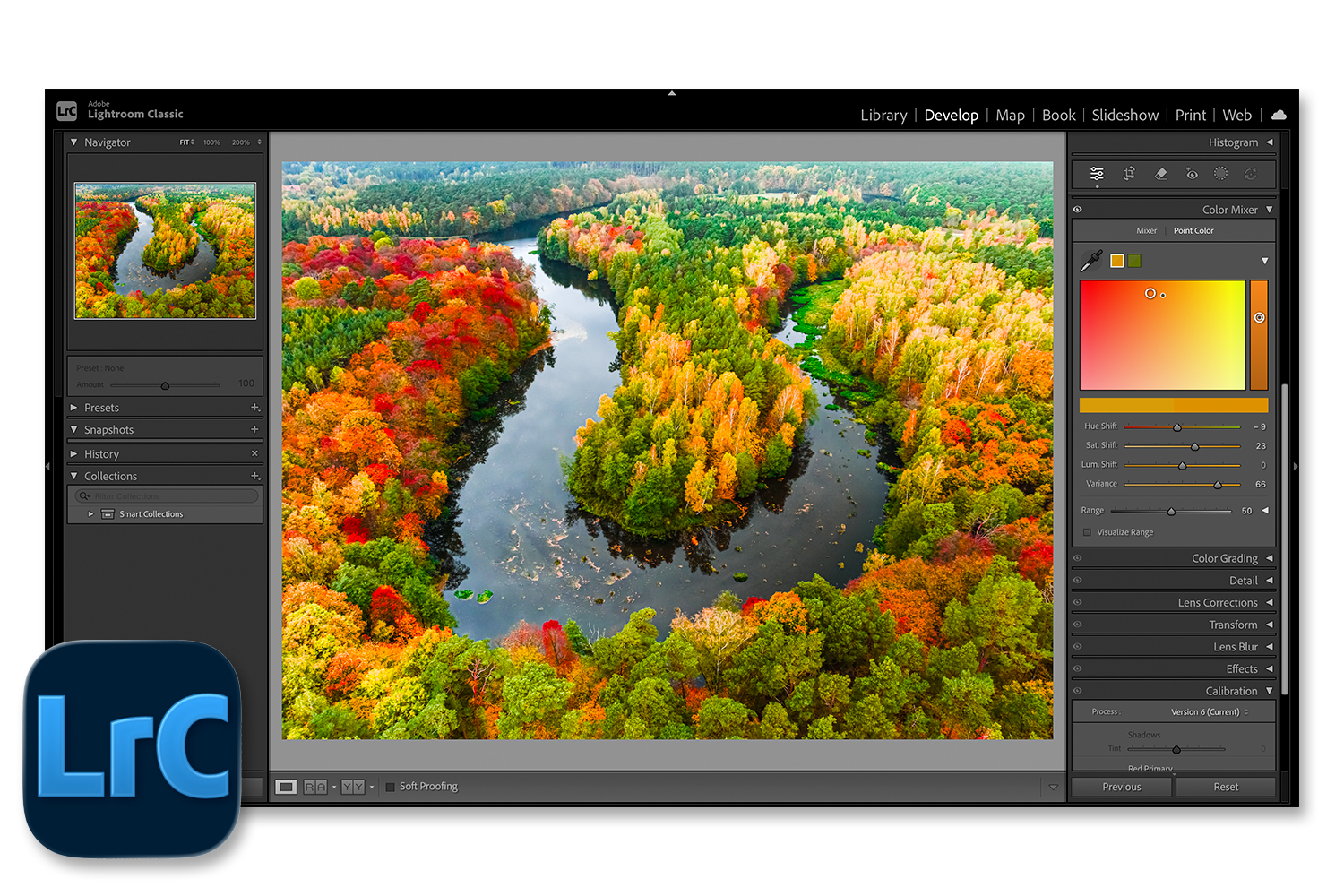Screen dimensions: 1344x896
Task: Switch to Loupe view in toolbar
Action: 286,787
